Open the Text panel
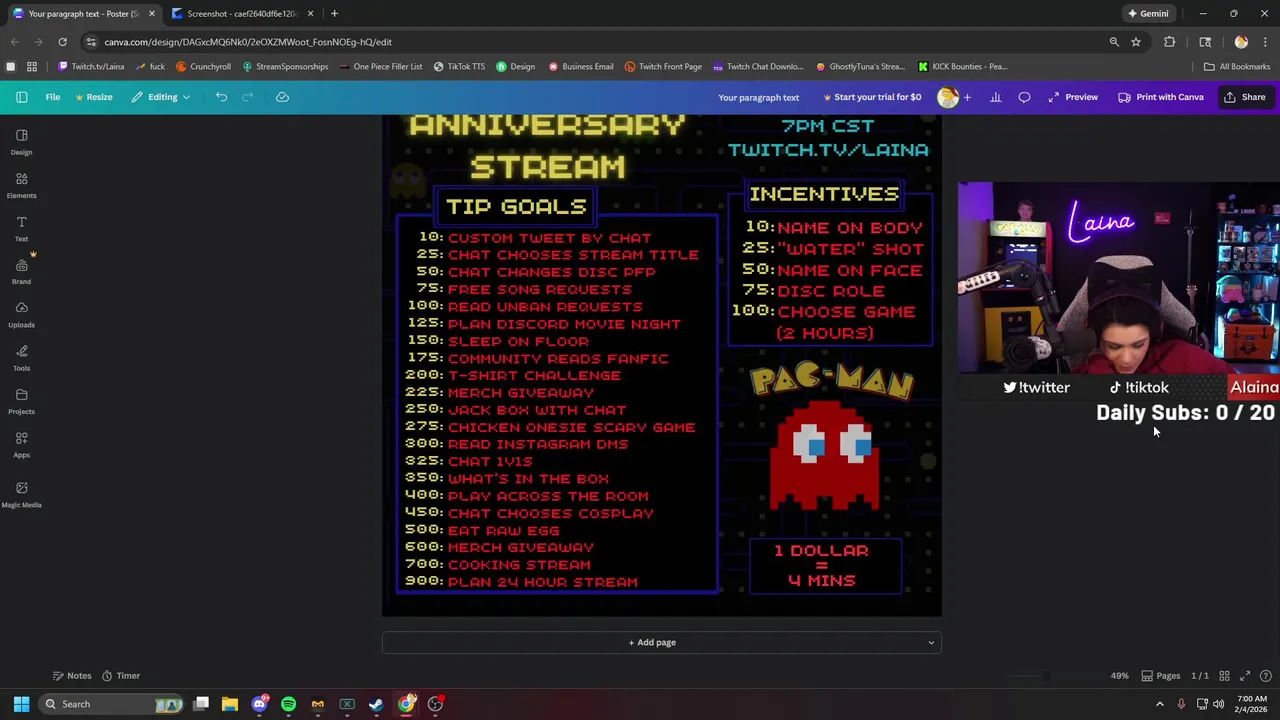1280x720 pixels. [x=21, y=228]
